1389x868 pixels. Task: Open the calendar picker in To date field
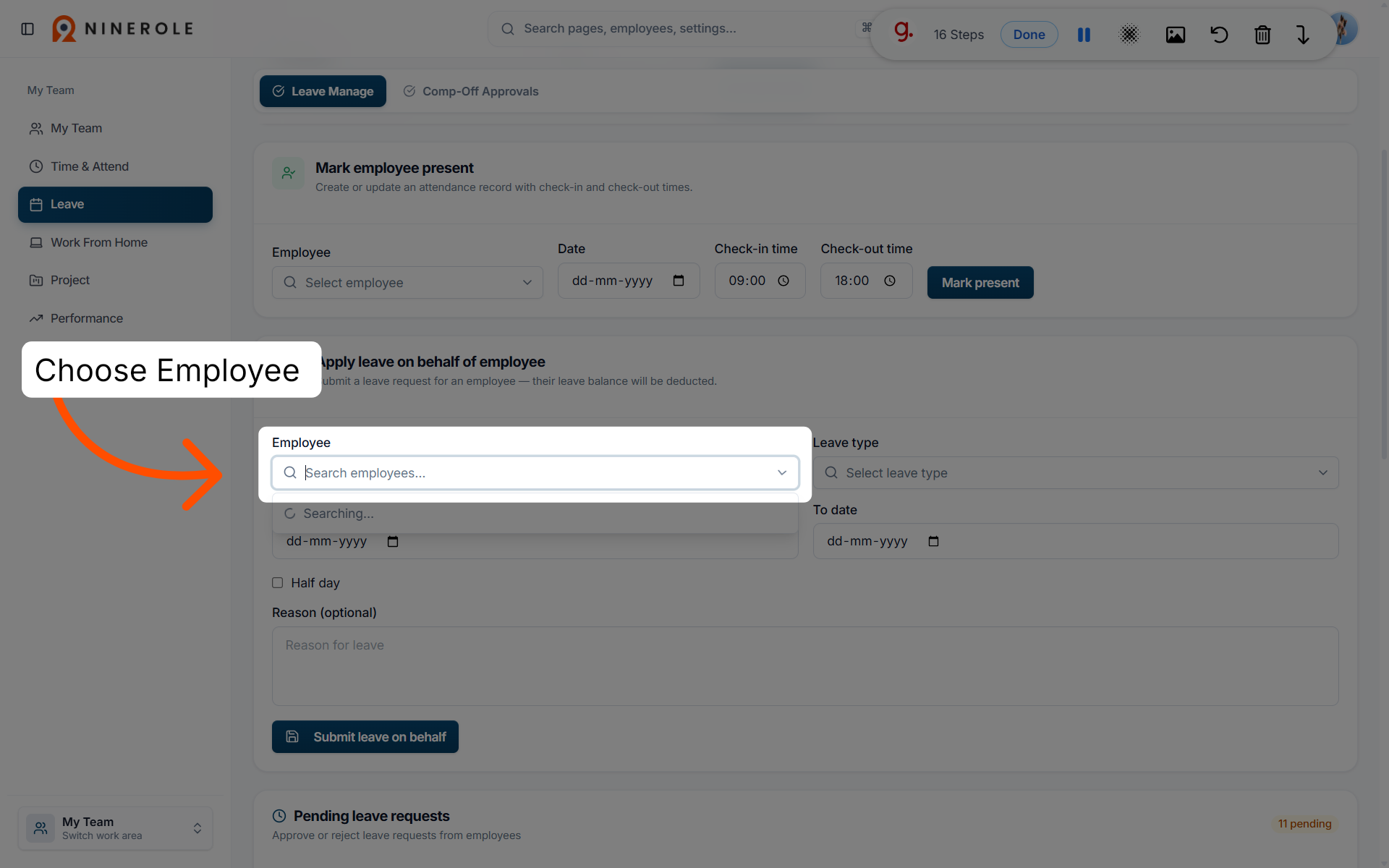[x=933, y=541]
